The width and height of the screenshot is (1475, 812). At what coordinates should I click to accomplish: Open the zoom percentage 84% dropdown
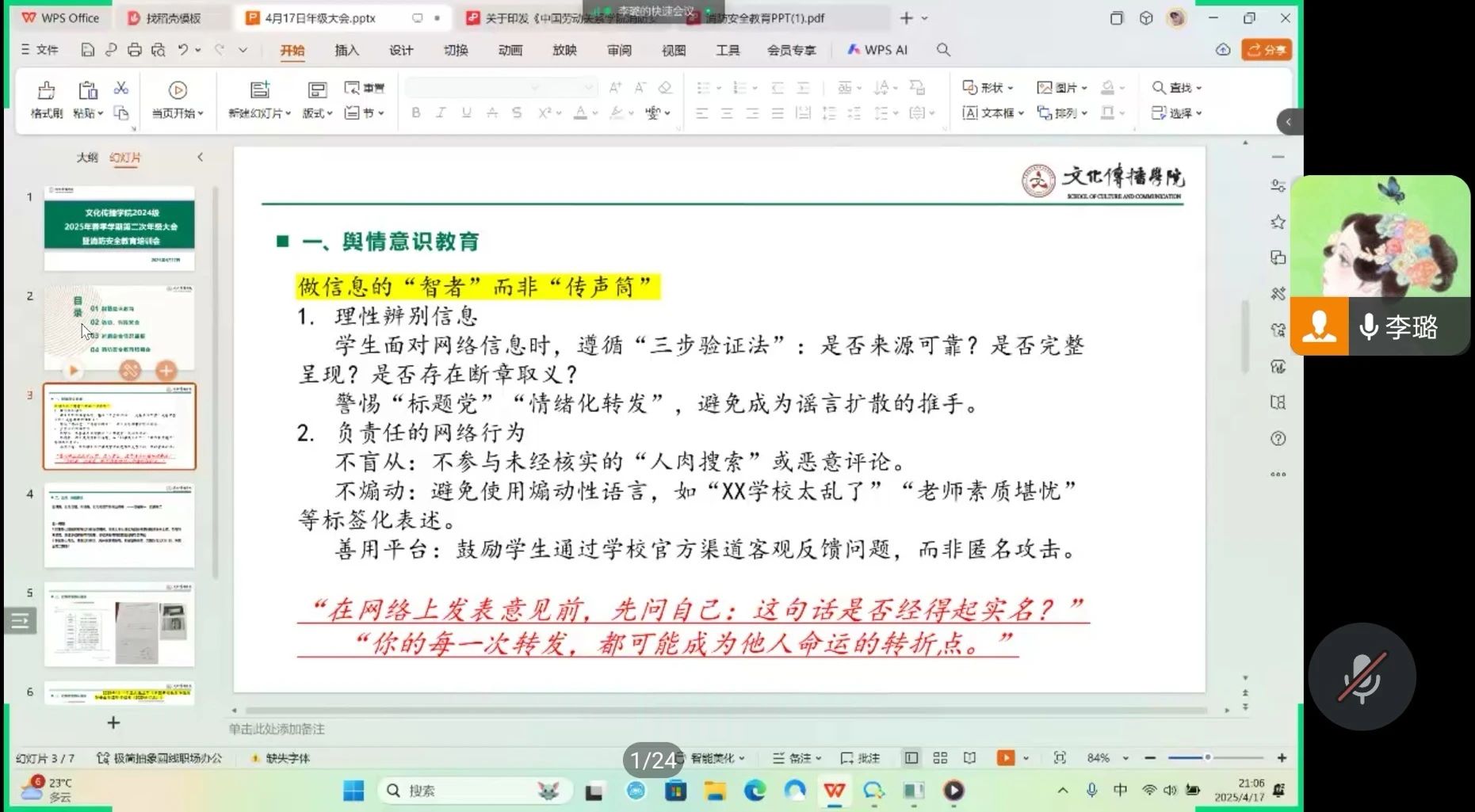tap(1106, 758)
